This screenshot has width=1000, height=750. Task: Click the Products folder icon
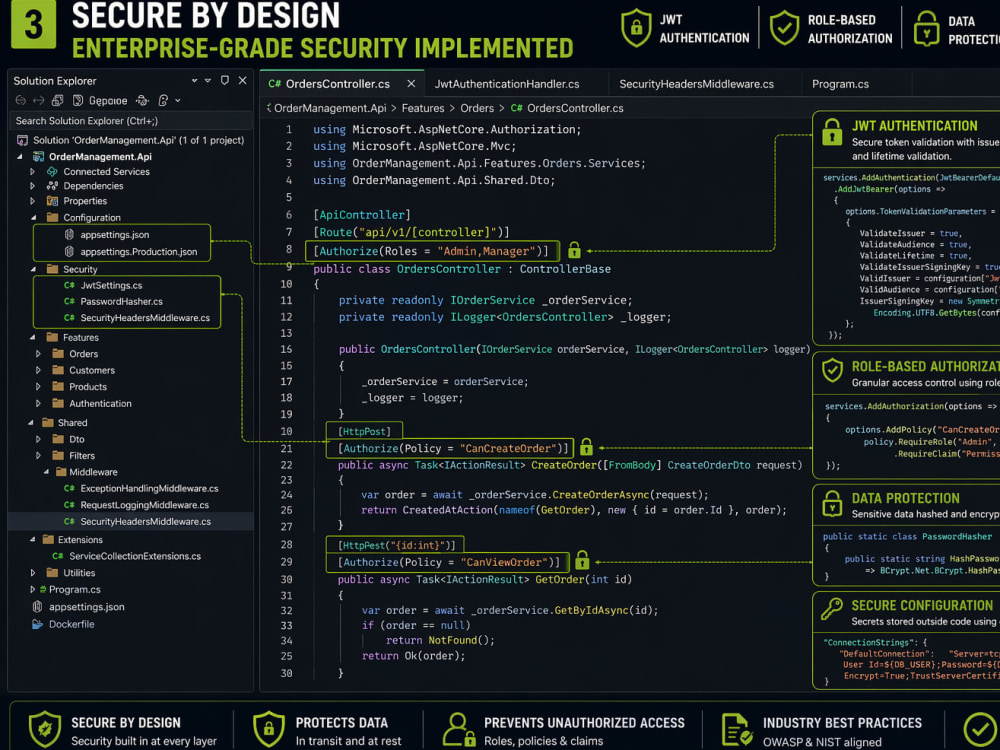tap(58, 386)
